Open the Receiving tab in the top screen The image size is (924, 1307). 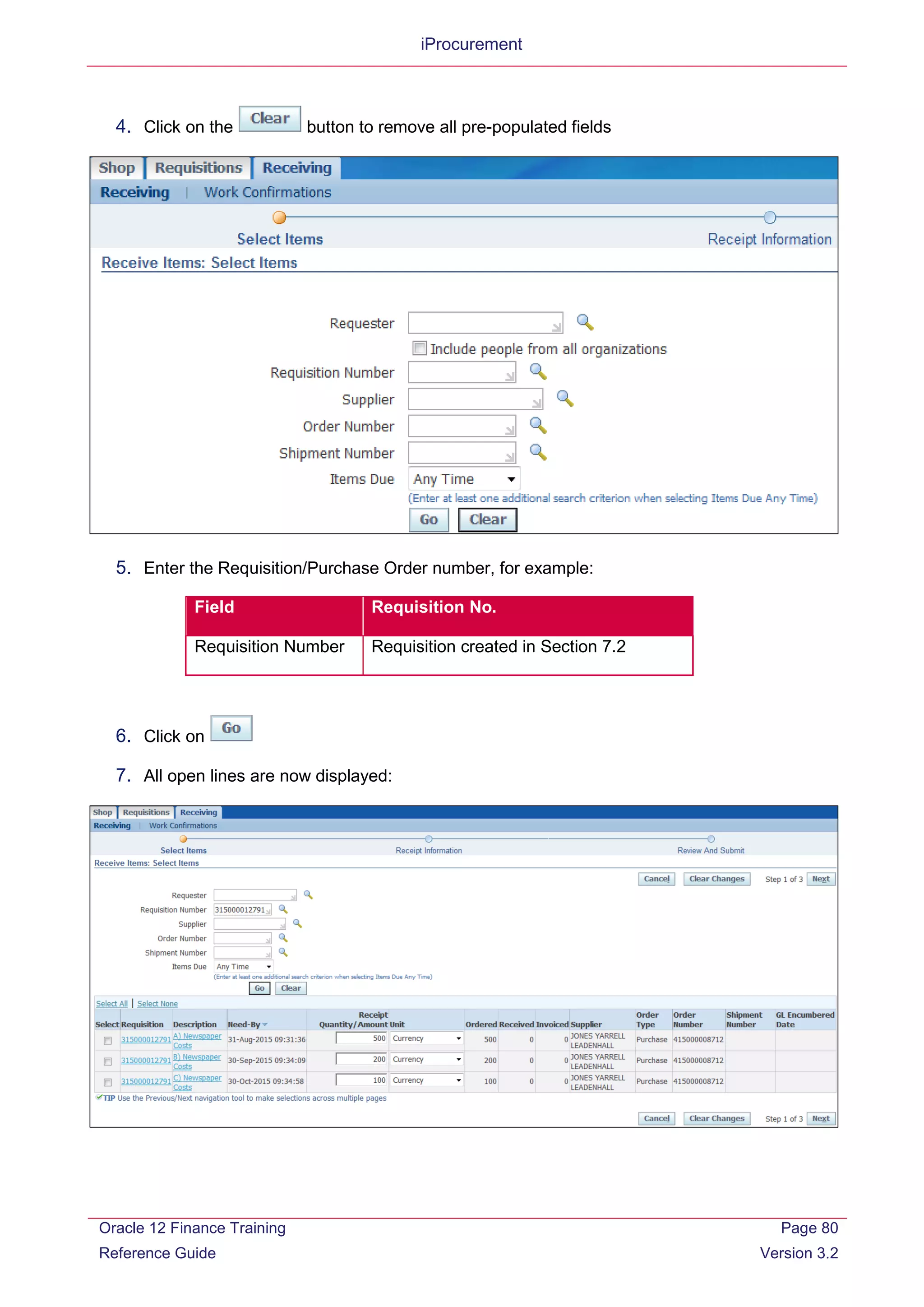pyautogui.click(x=296, y=168)
